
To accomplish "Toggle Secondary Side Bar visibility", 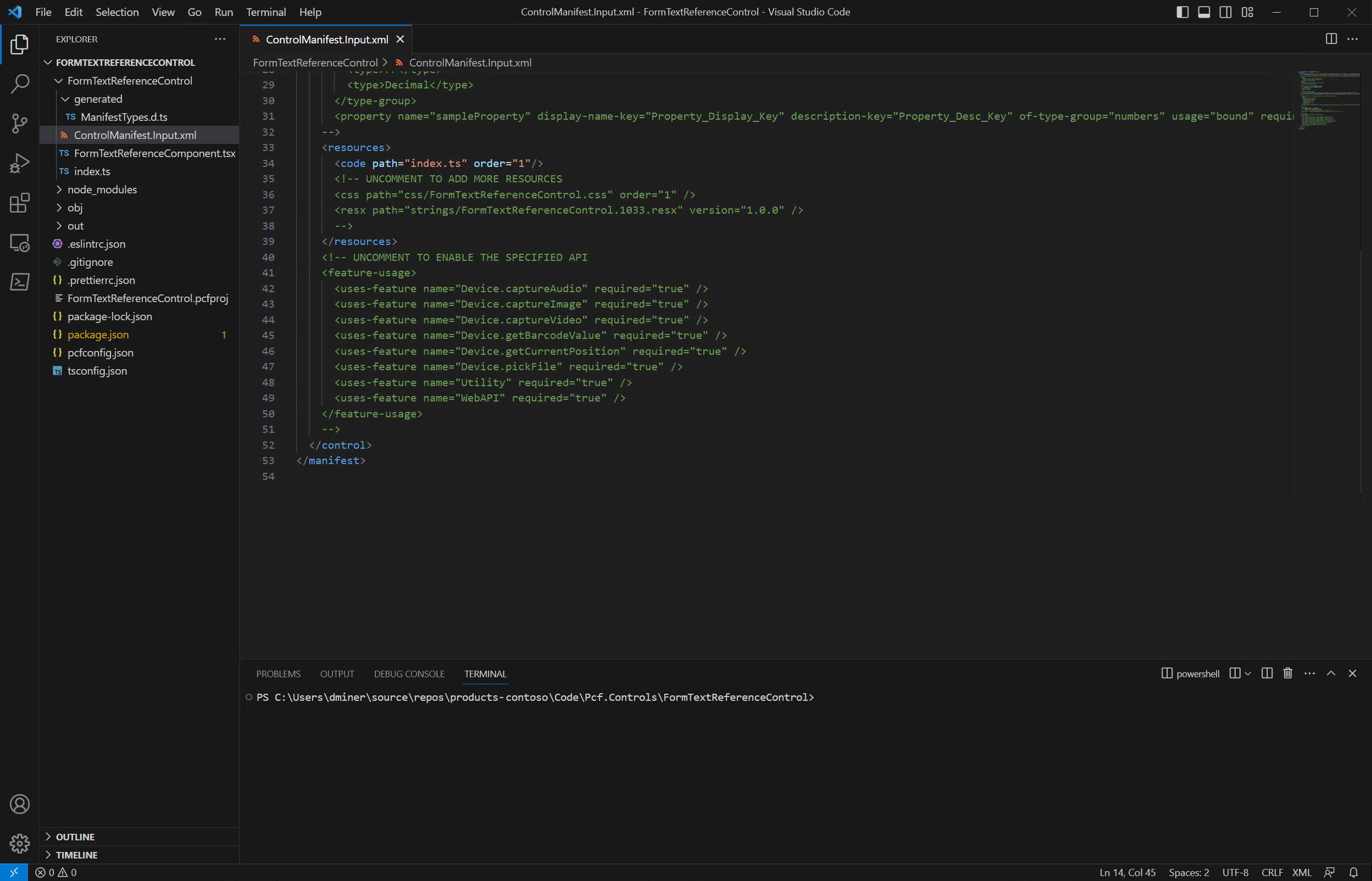I will pos(1225,12).
